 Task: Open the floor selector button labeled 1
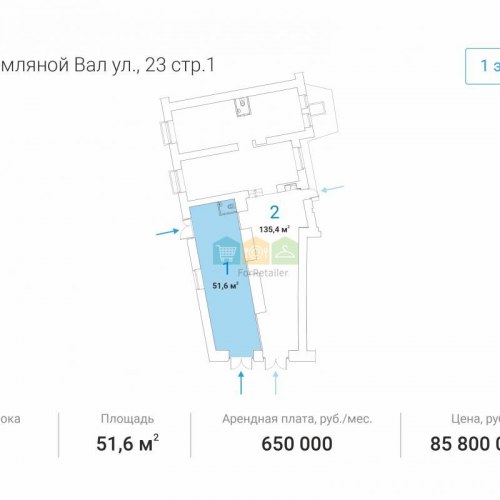483,66
